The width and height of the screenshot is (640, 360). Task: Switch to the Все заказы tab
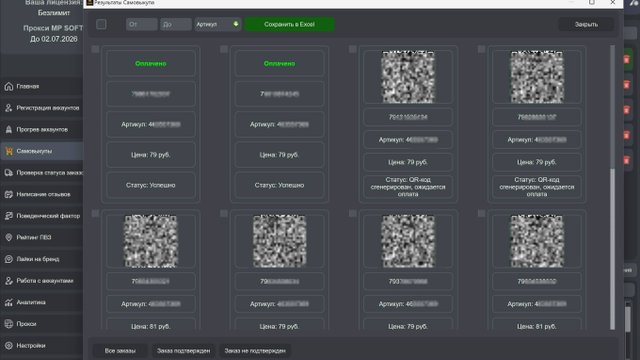120,351
